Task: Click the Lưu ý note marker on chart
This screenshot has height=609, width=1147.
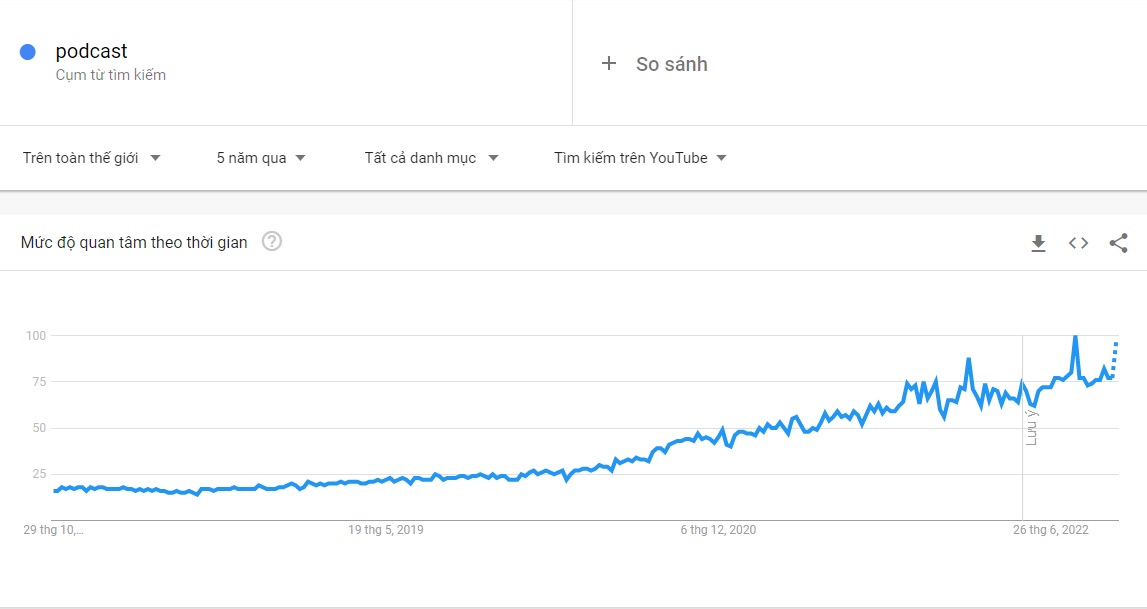Action: click(1031, 427)
